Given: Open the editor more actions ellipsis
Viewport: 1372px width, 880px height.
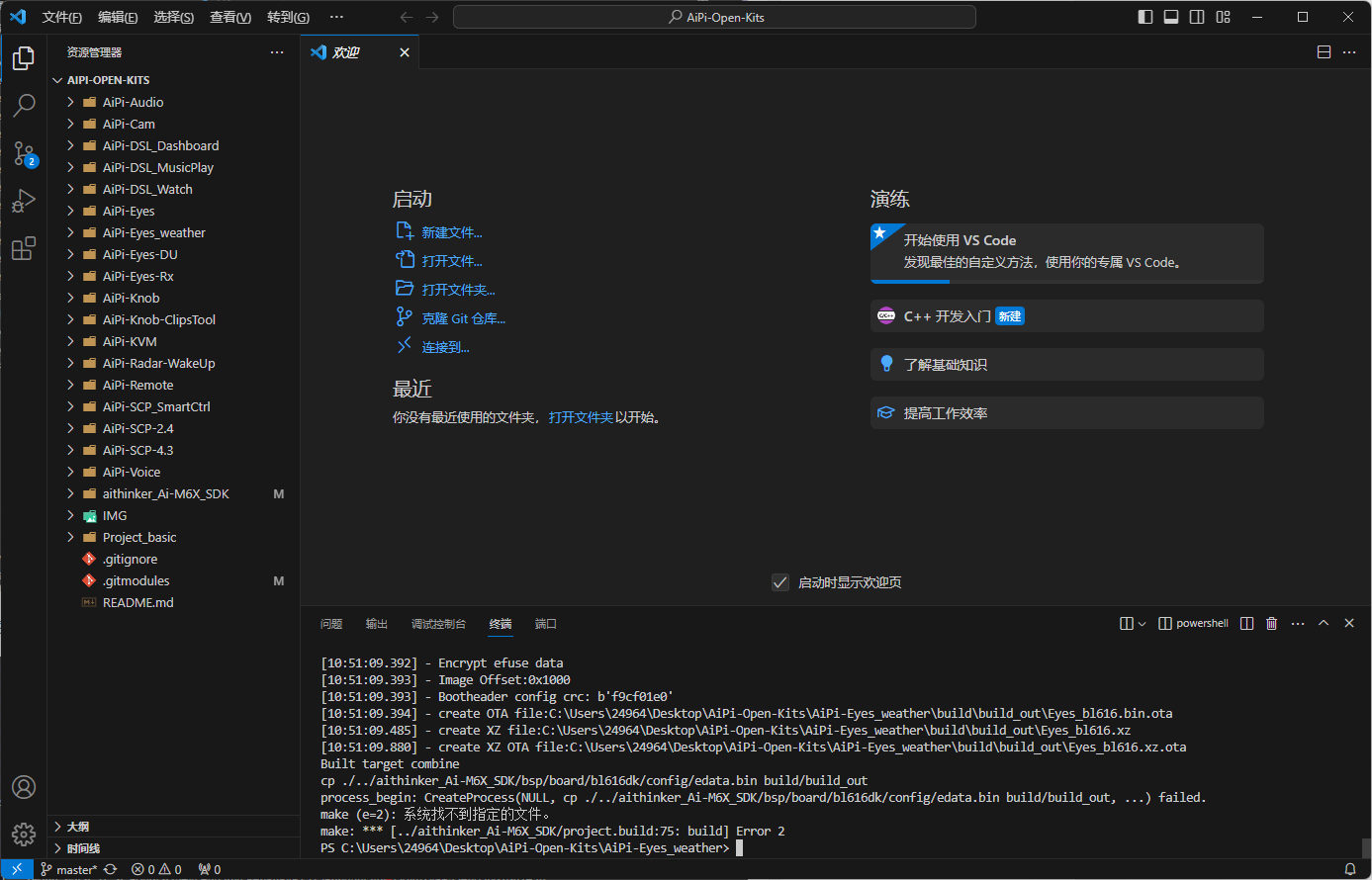Looking at the screenshot, I should tap(1350, 52).
